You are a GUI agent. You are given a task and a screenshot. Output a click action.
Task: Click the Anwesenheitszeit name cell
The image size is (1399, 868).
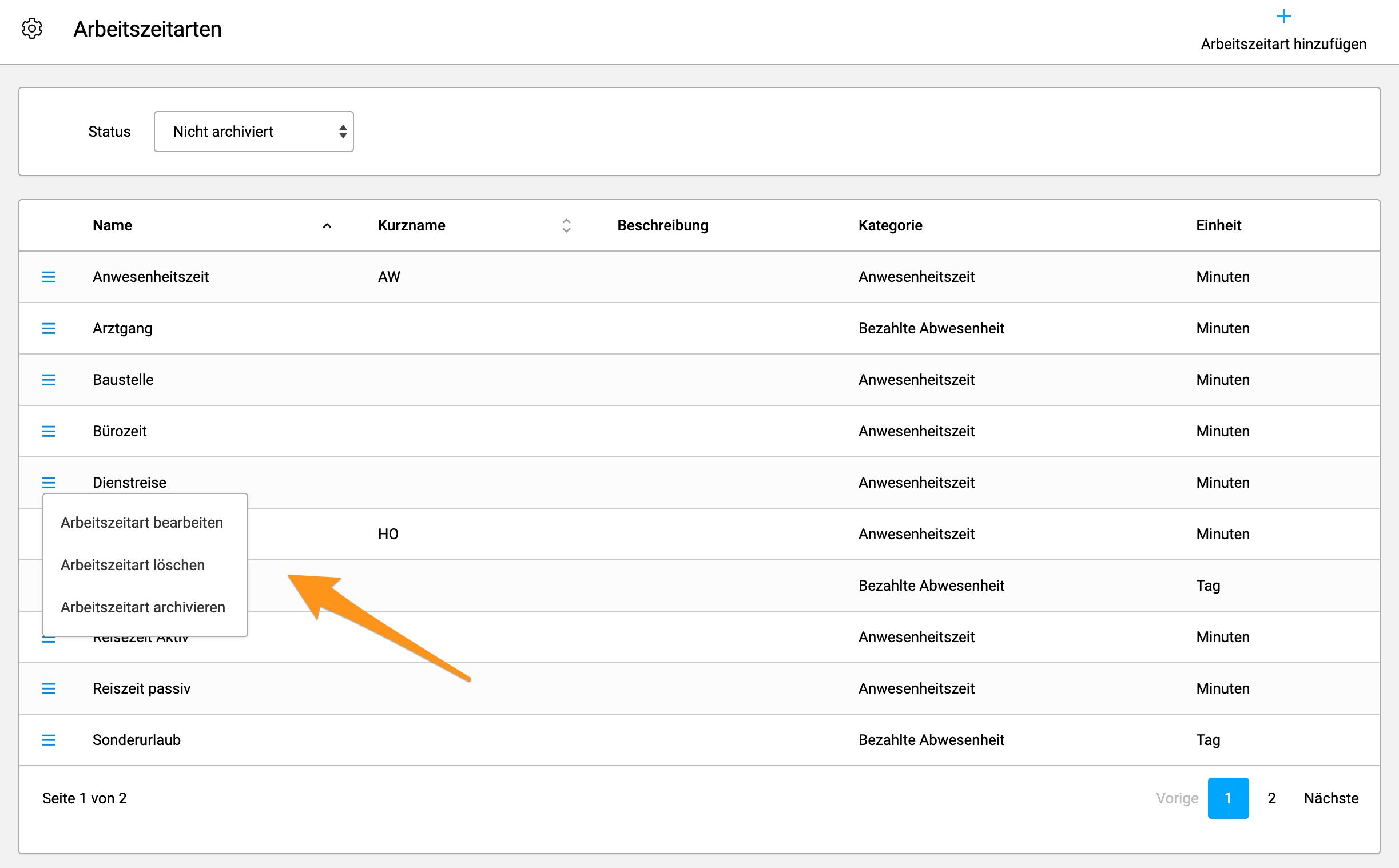tap(150, 277)
